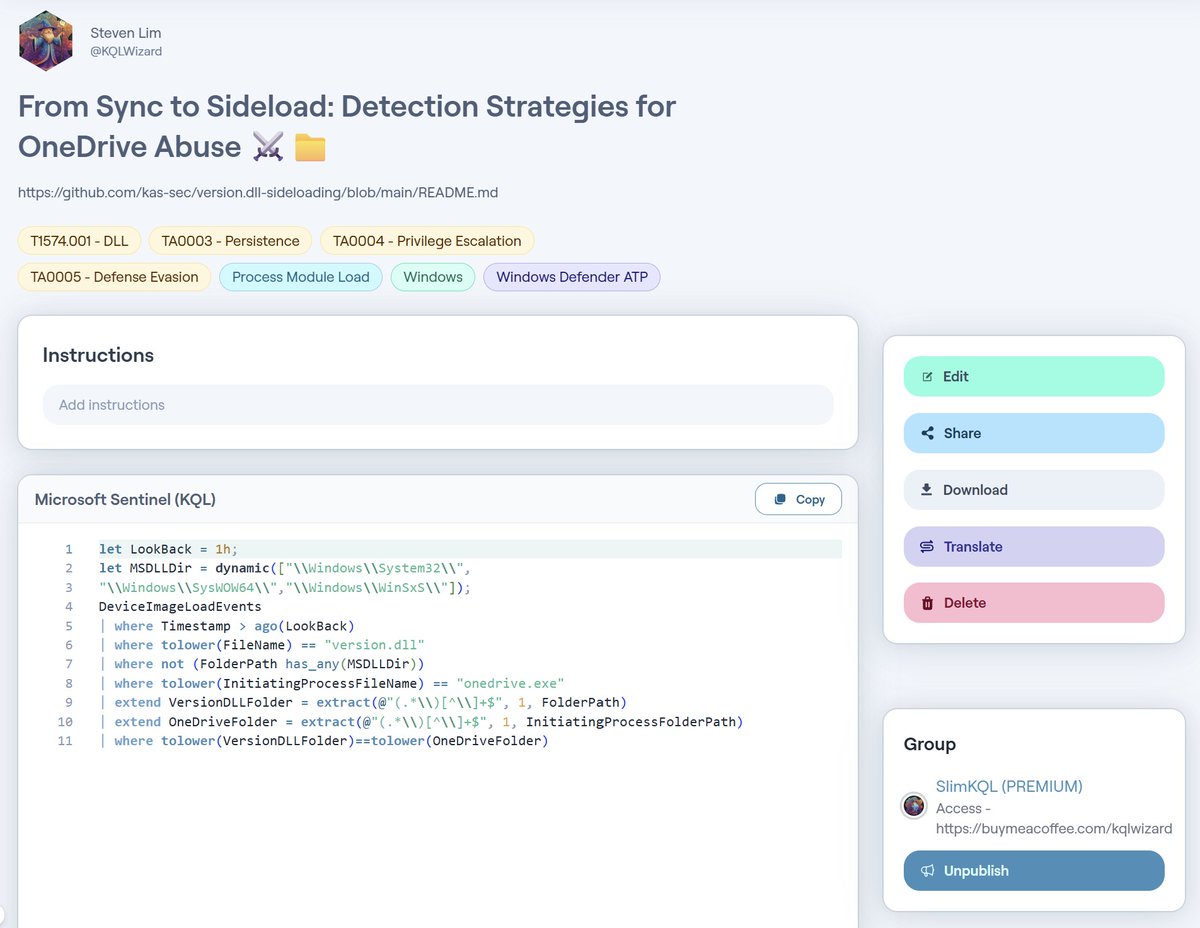Viewport: 1200px width, 928px height.
Task: Click the Delete button
Action: (1034, 603)
